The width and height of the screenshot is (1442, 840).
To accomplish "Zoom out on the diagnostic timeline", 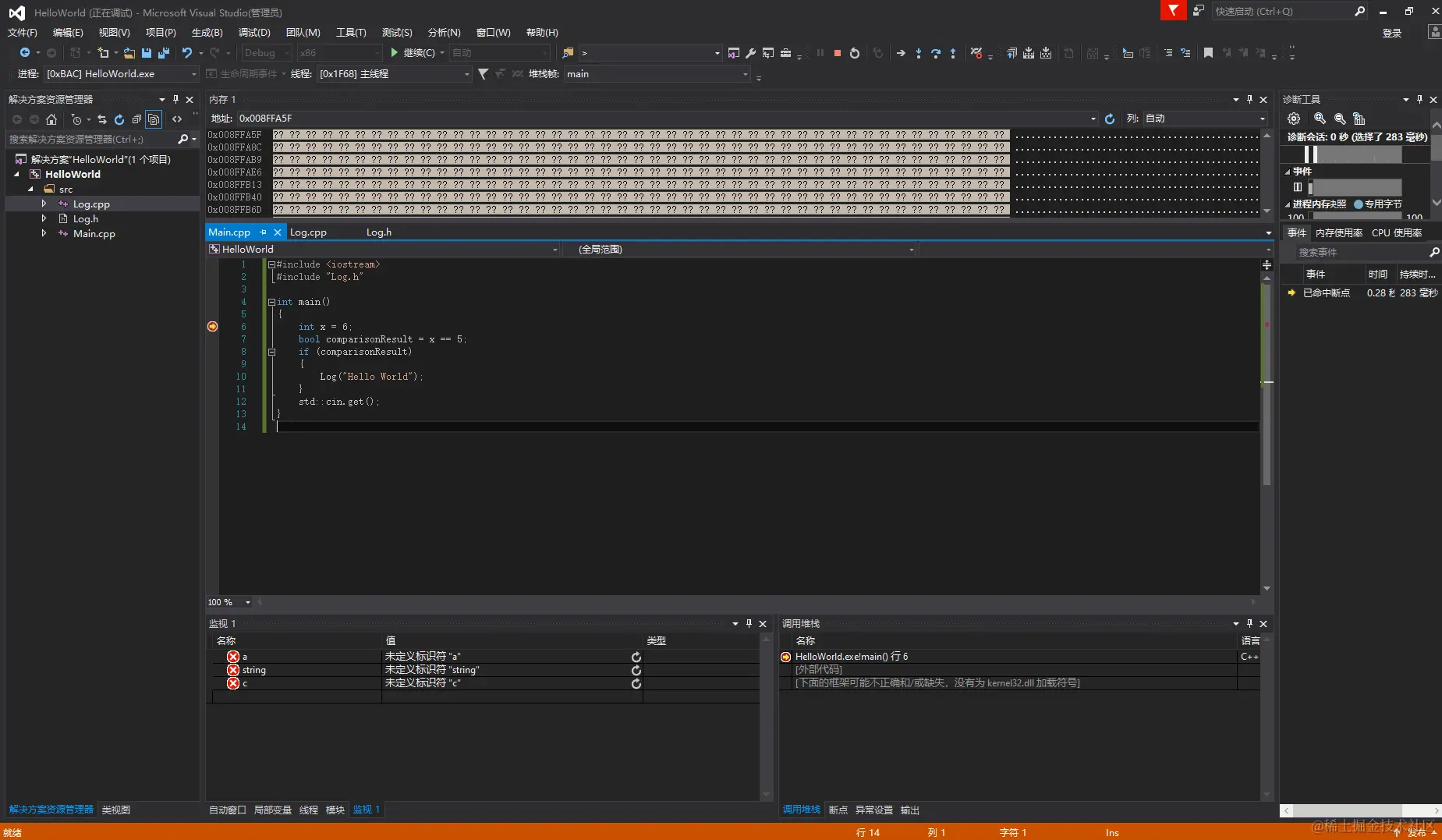I will pos(1340,119).
